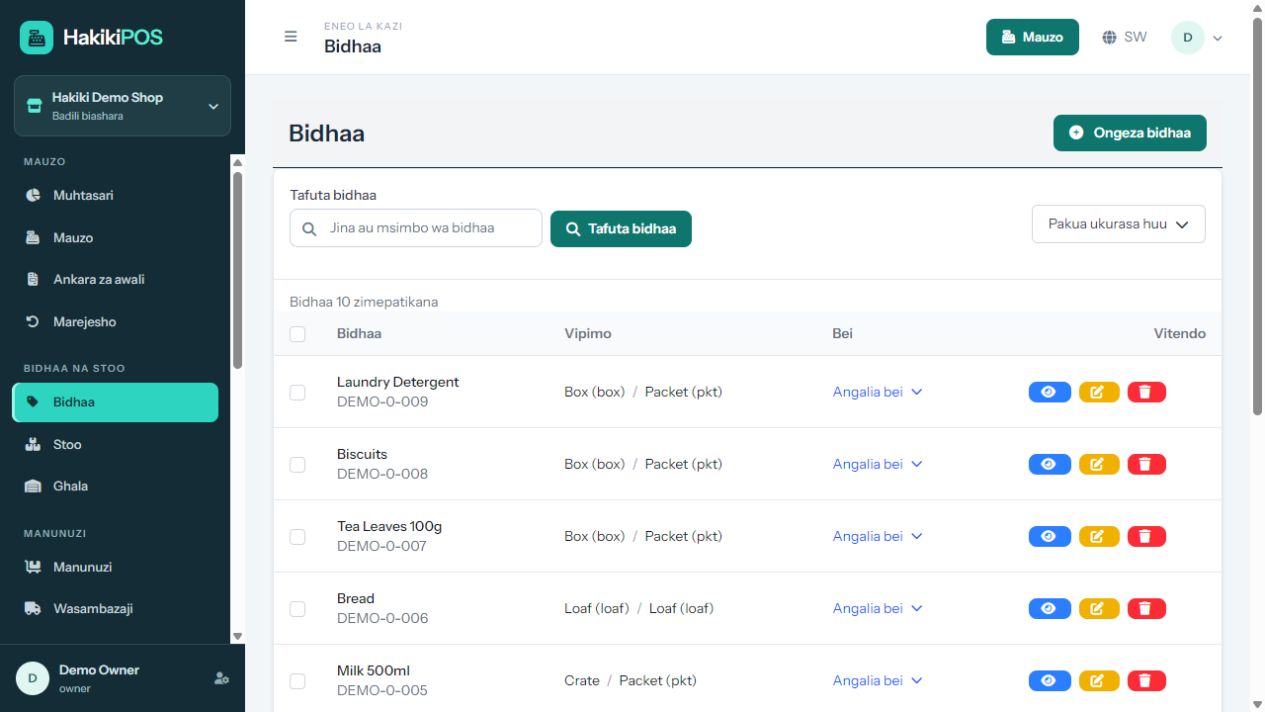Screen dimensions: 1265x712
Task: Select the Bidhaa sidebar item
Action: coord(115,402)
